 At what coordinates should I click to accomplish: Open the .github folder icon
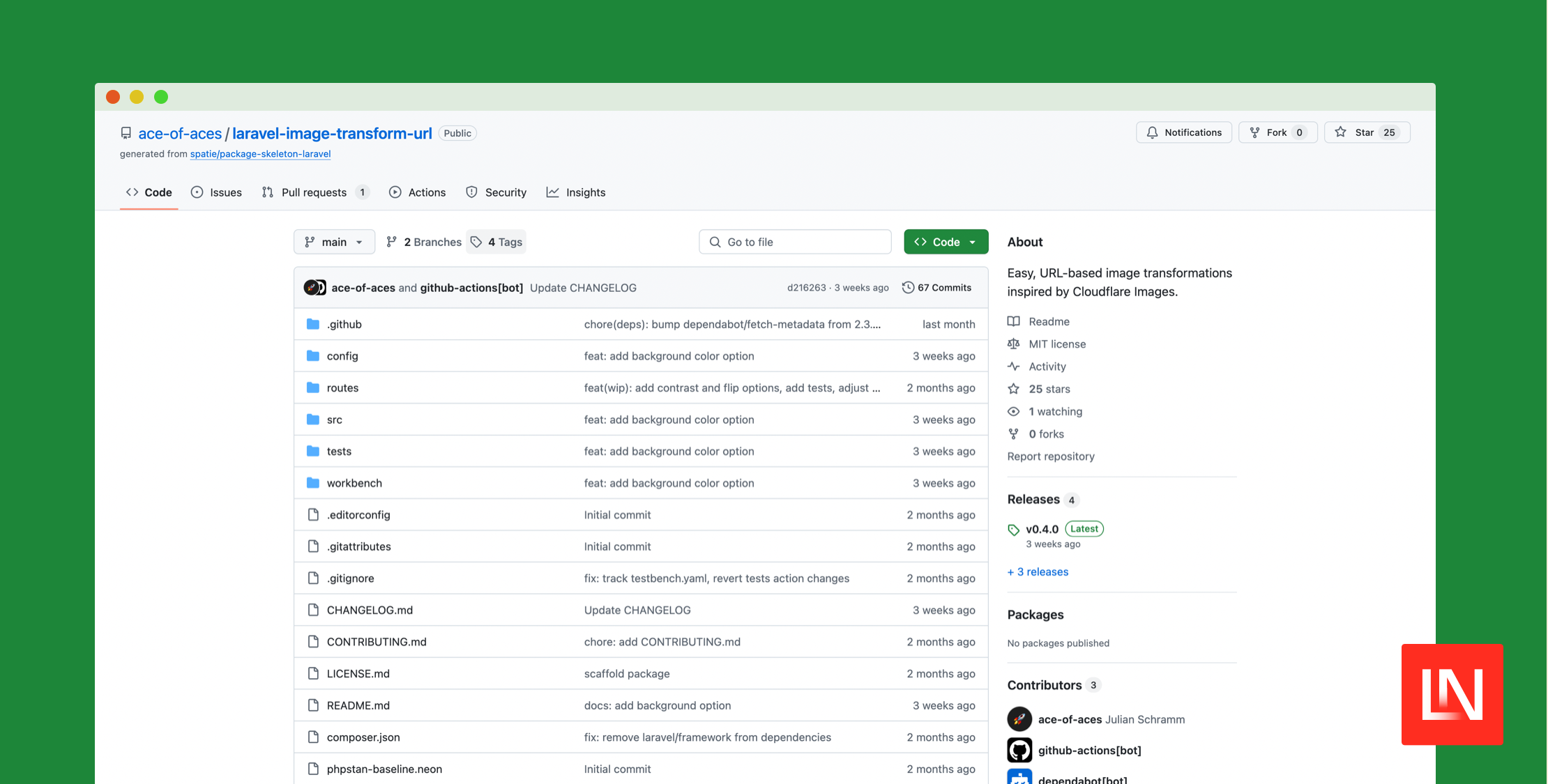[313, 324]
